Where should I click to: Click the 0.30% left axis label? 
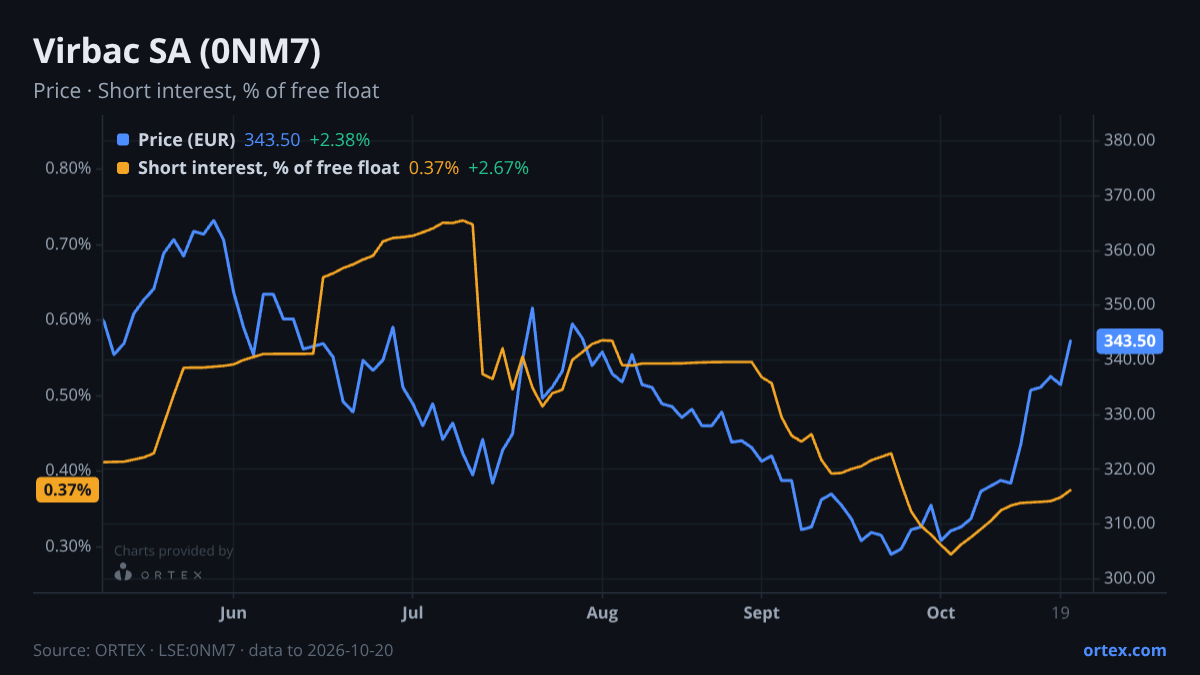pos(68,546)
